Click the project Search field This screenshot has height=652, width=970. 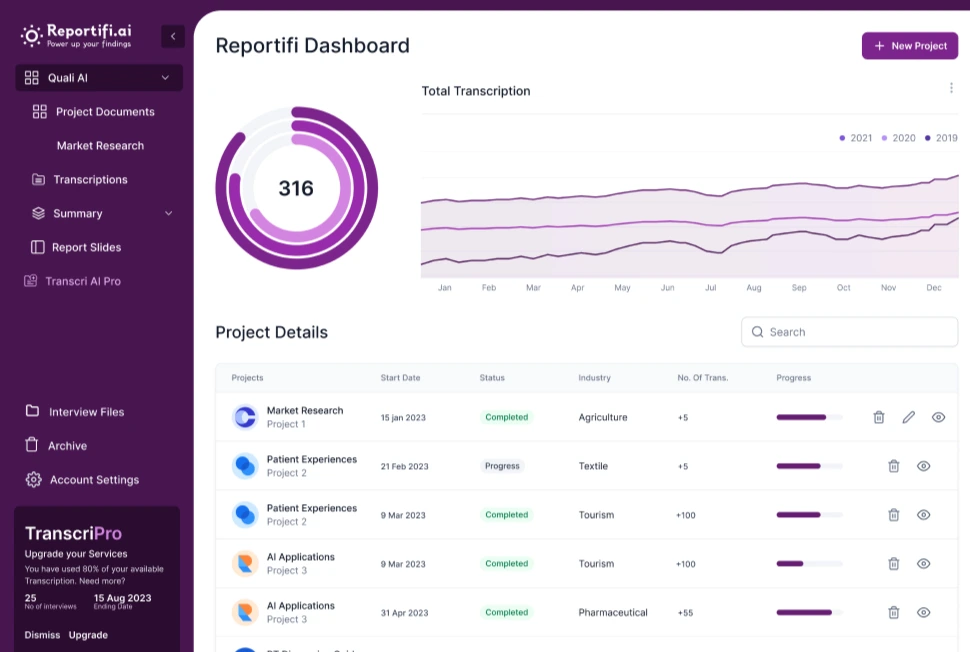coord(849,332)
